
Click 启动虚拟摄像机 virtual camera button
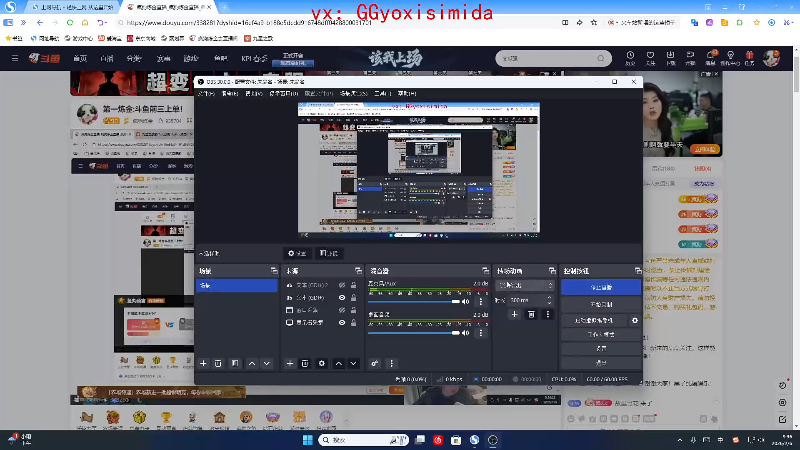[x=594, y=320]
